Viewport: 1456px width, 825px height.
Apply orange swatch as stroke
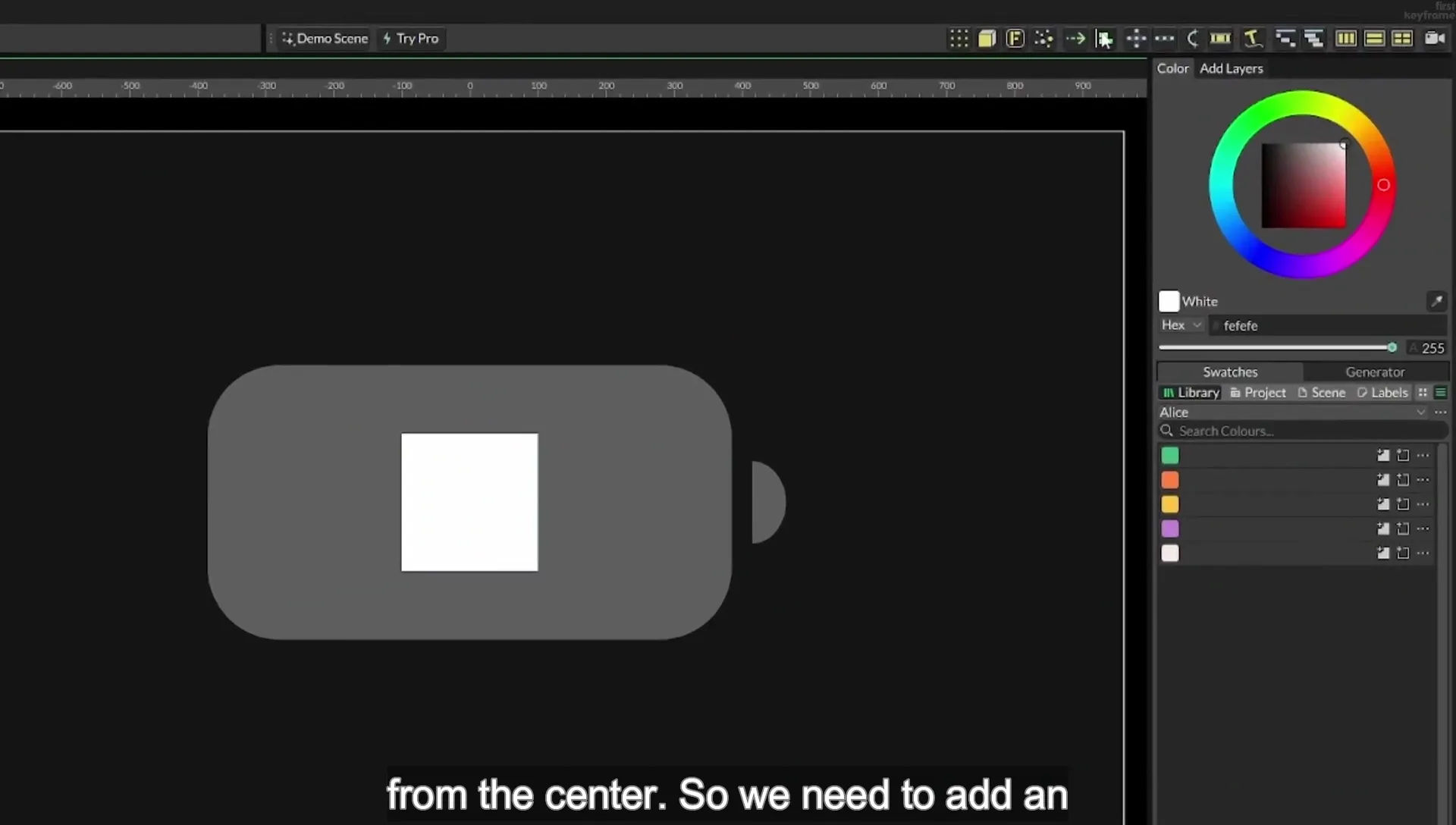(x=1403, y=480)
